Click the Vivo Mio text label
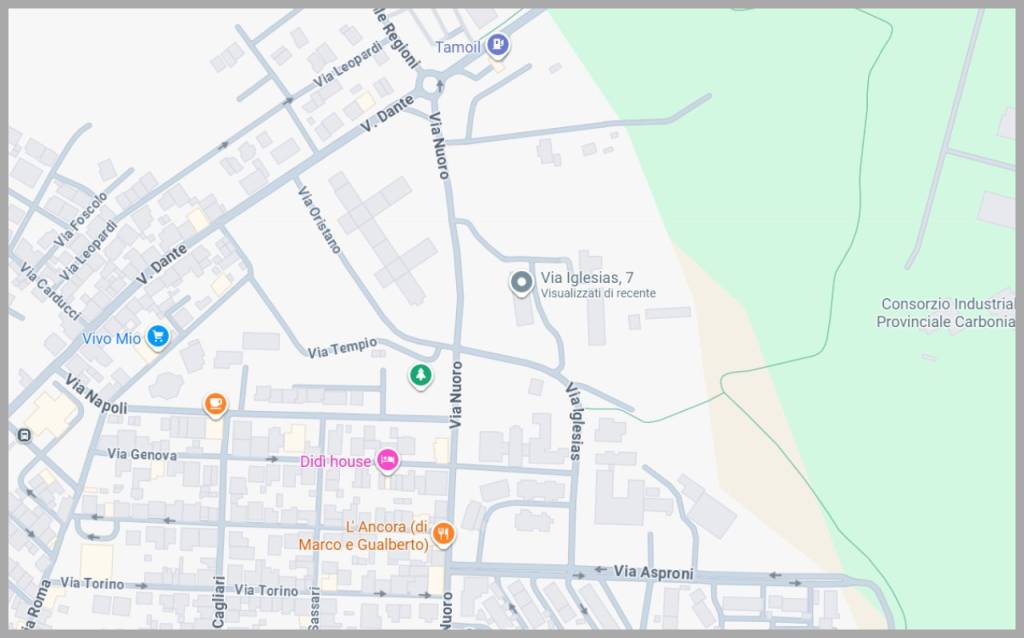 coord(111,338)
